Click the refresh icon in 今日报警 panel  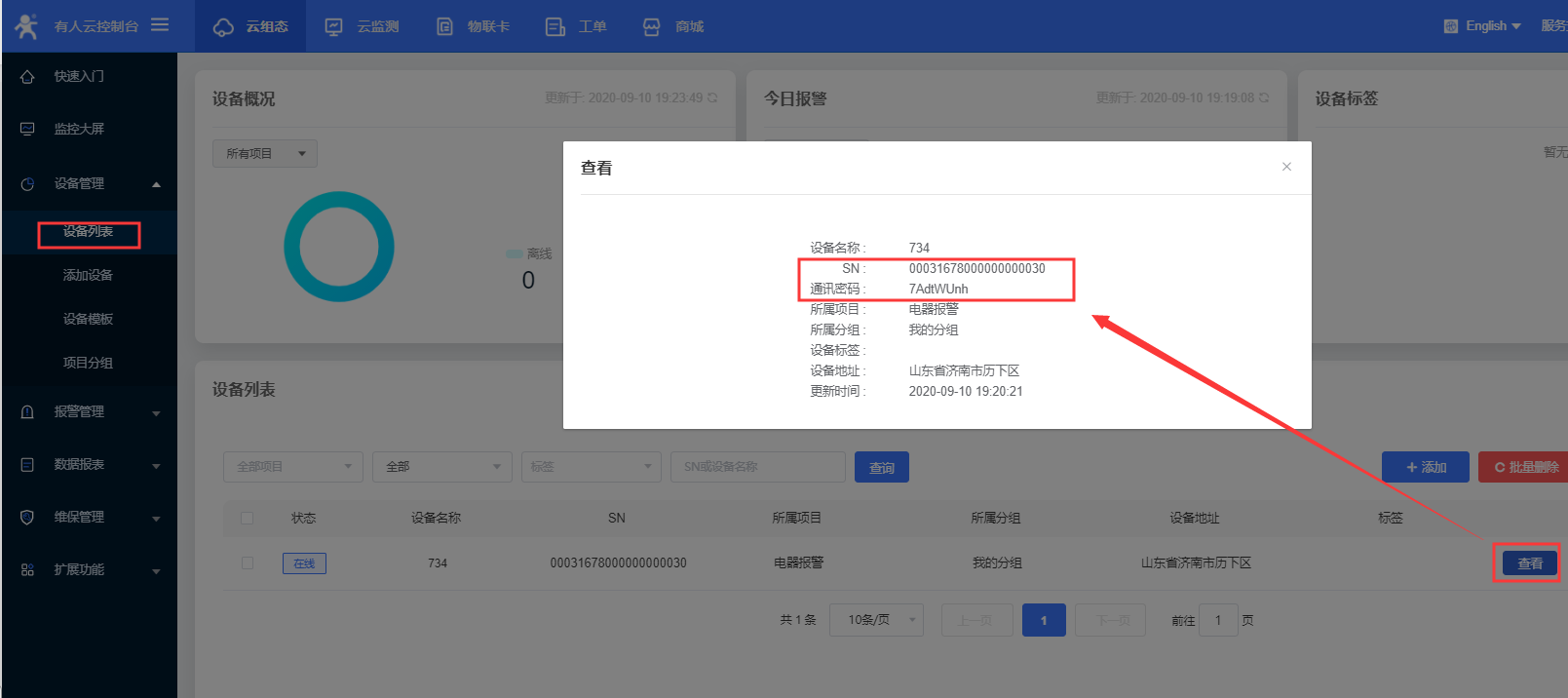[1264, 97]
